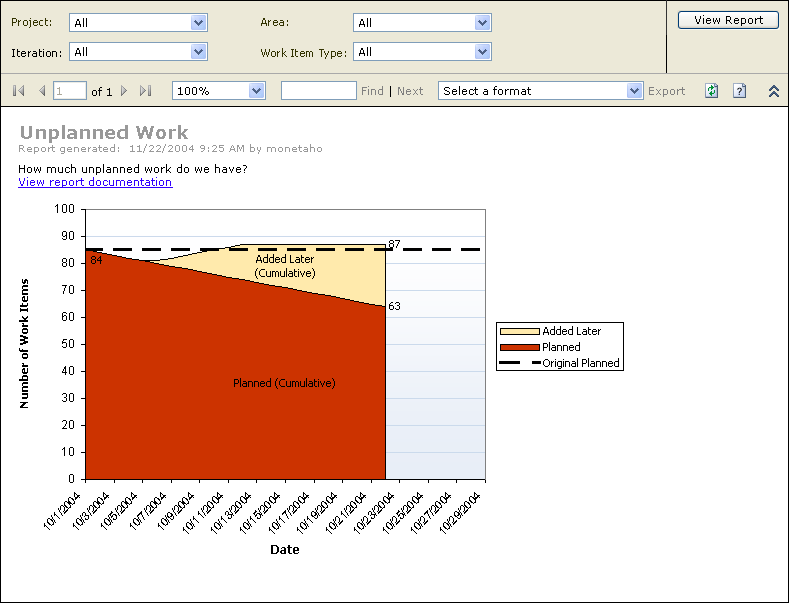Click the Find link in toolbar
This screenshot has width=789, height=603.
click(372, 91)
